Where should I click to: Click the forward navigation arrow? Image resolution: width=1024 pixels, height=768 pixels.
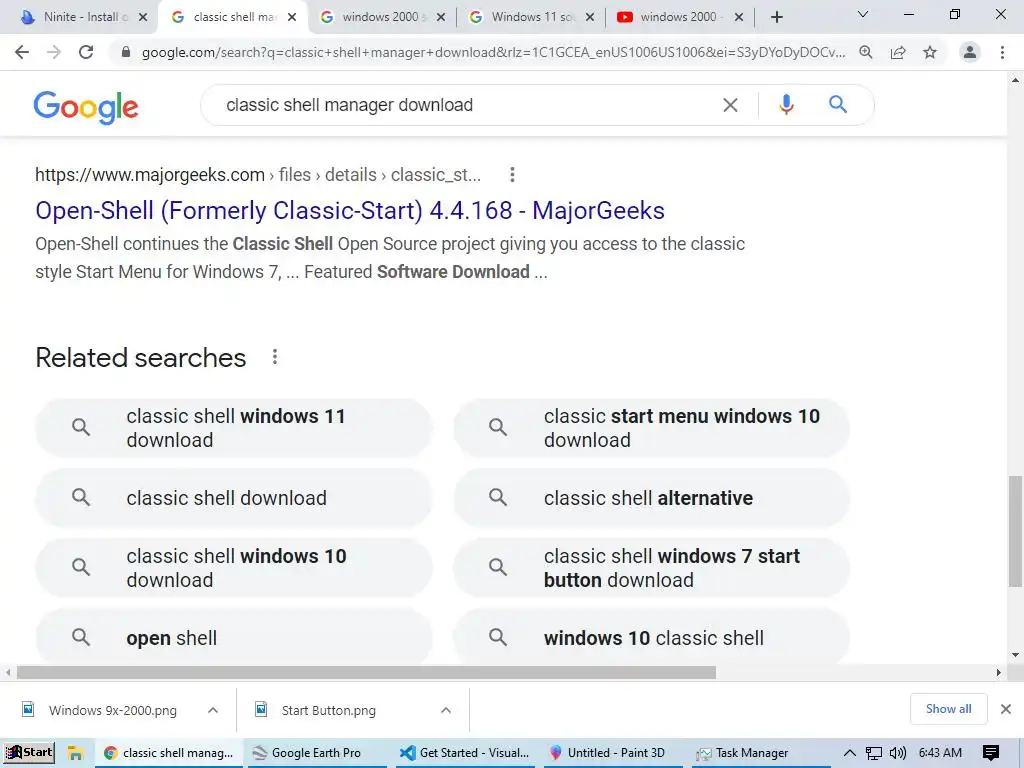pos(54,52)
